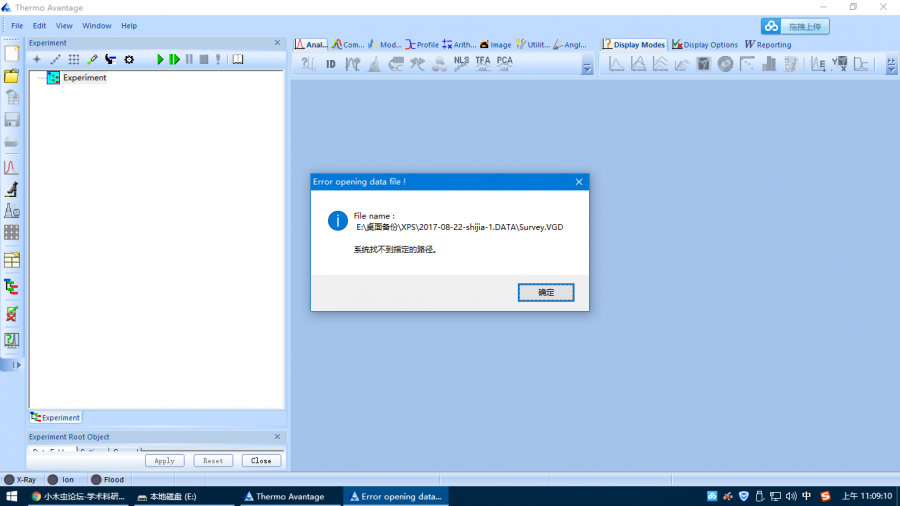Viewport: 900px width, 506px height.
Task: Open the Help menu
Action: [129, 26]
